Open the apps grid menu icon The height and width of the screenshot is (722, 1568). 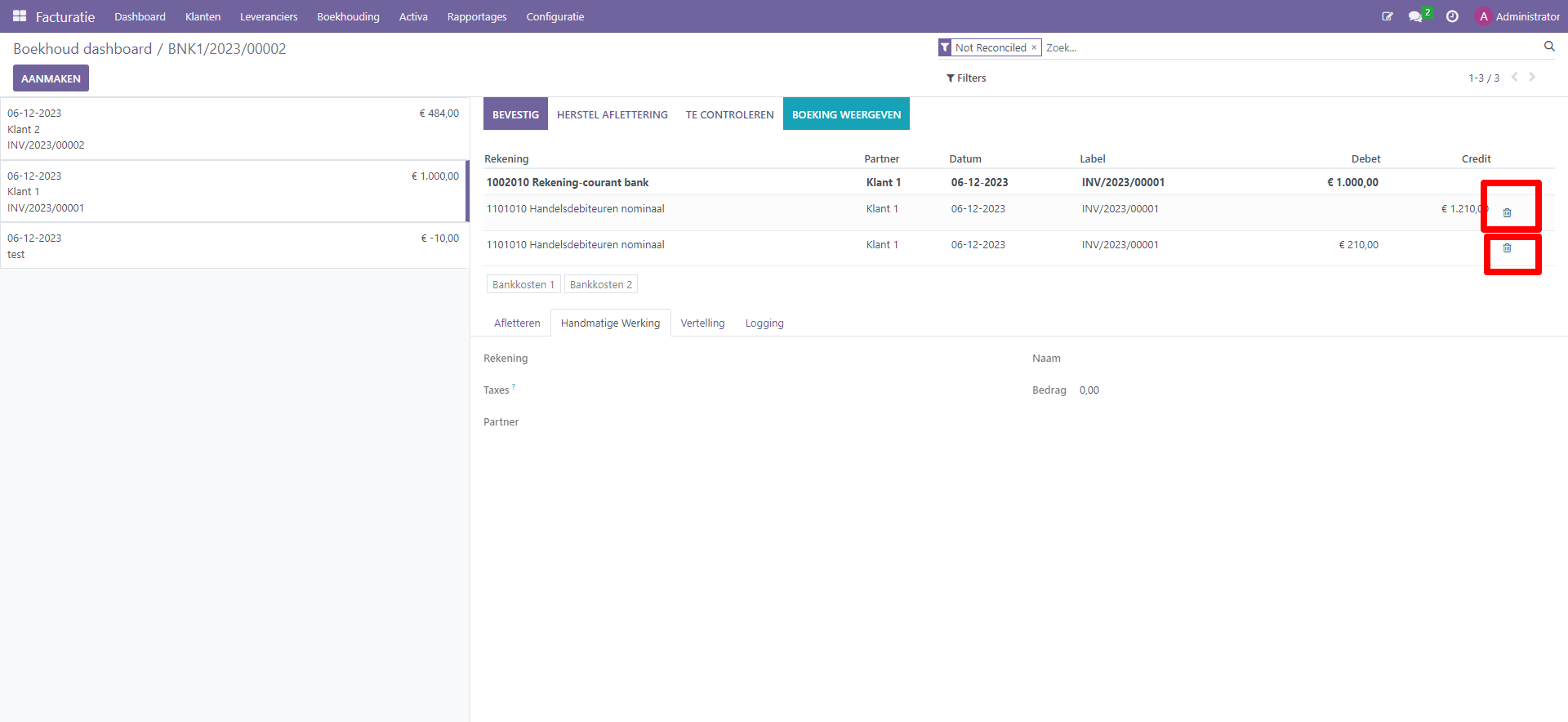coord(20,16)
